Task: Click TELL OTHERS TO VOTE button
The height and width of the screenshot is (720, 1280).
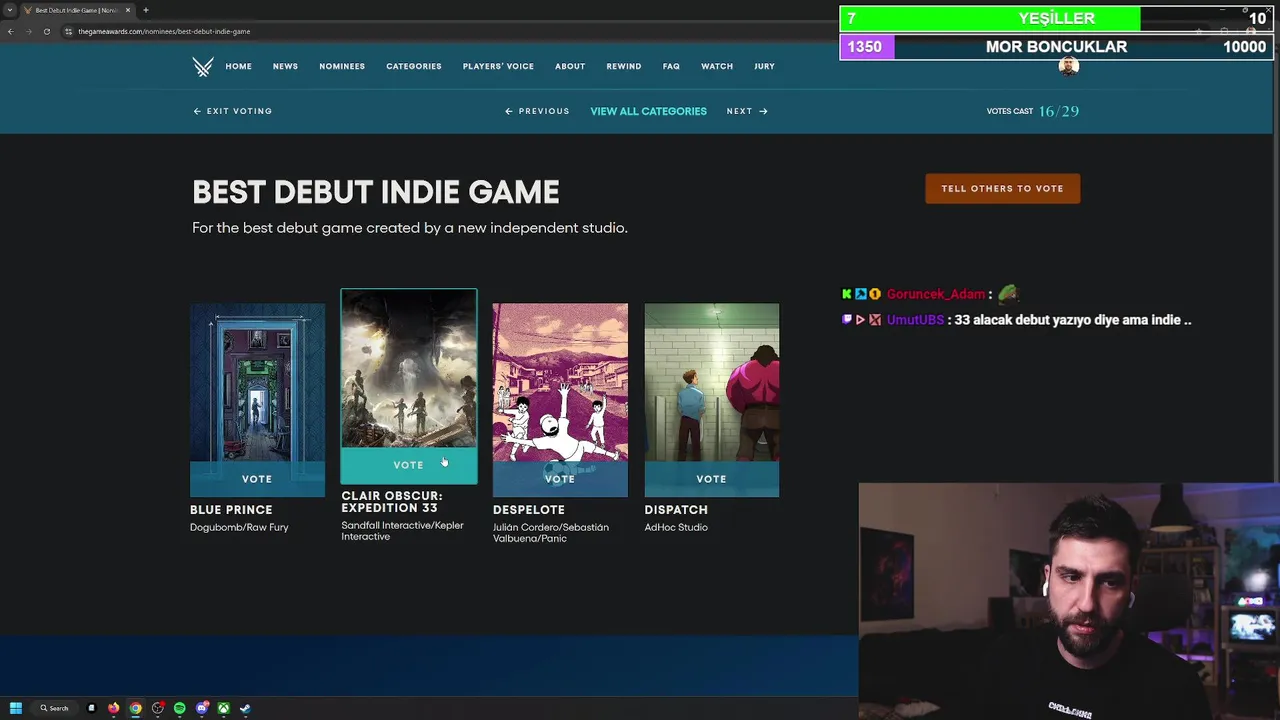Action: (1002, 188)
